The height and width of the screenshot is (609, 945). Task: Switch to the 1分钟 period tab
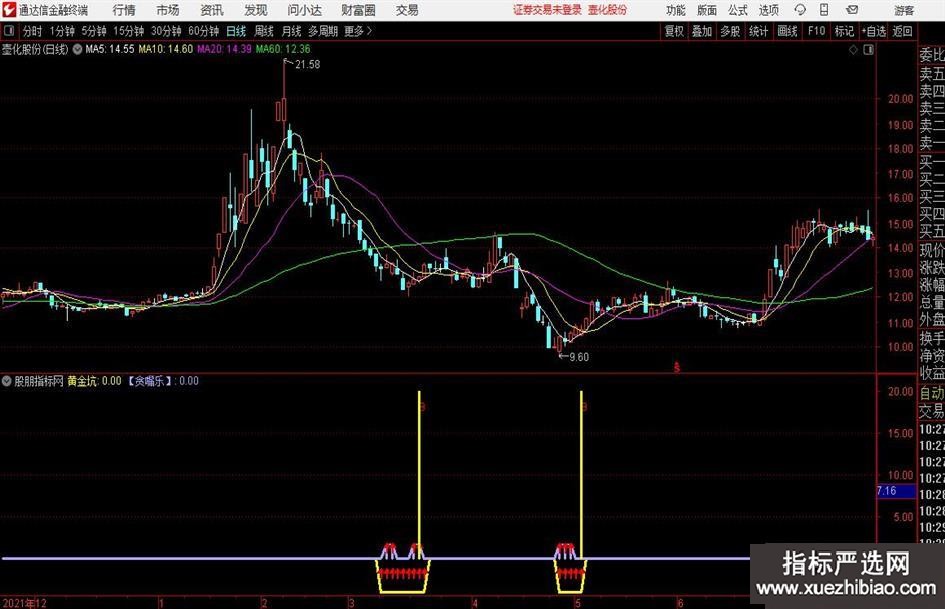pos(62,31)
